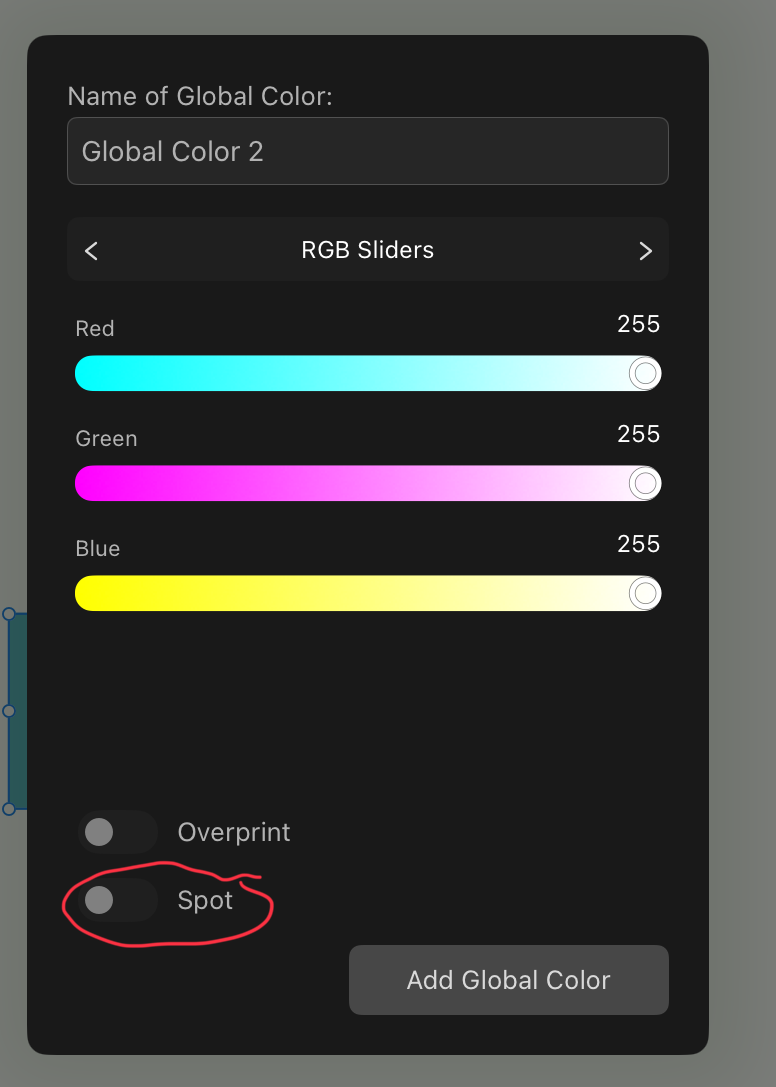
Task: Enable the Spot color switch
Action: point(118,900)
